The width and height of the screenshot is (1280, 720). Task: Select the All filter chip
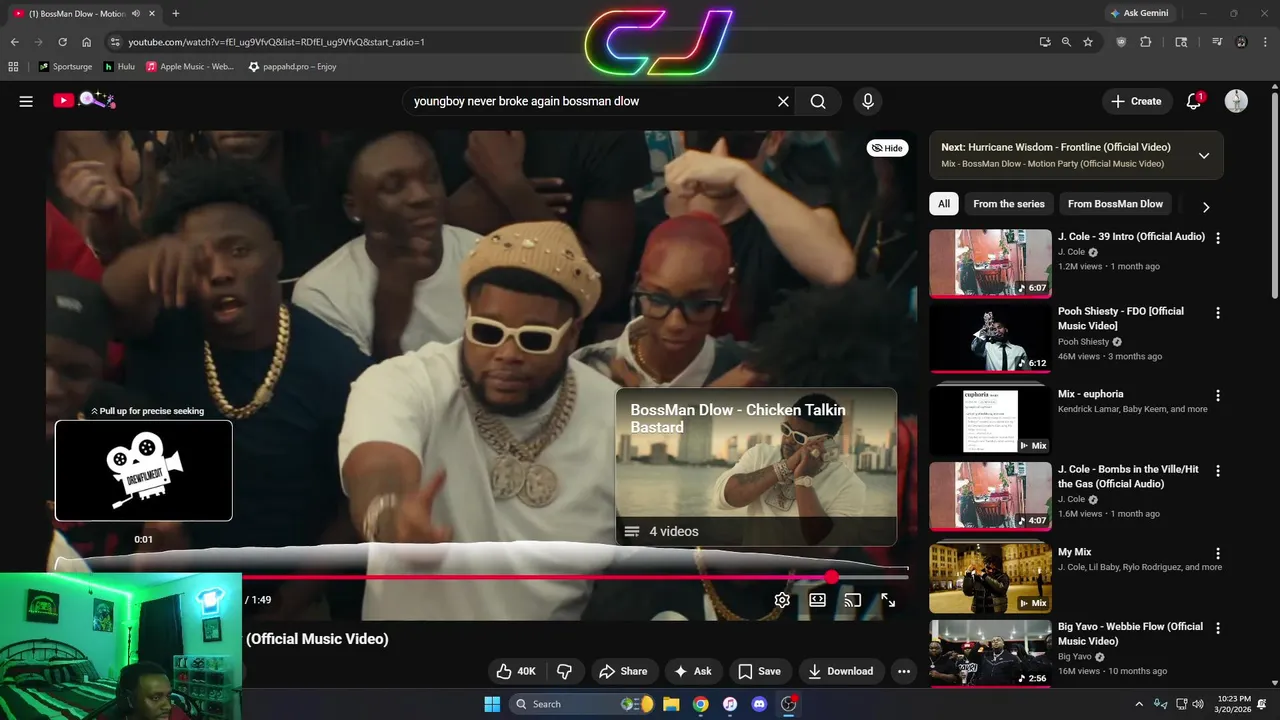(x=943, y=204)
